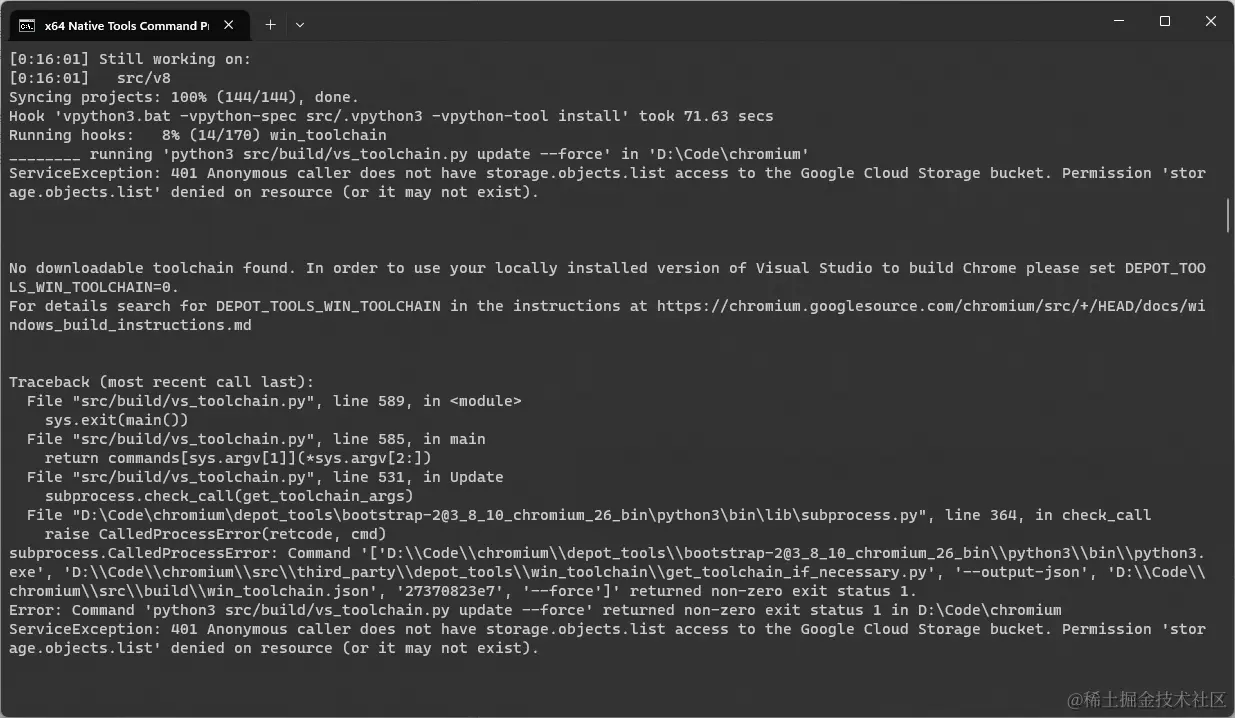Click the 'Traceback (most recent call last)' line
The image size is (1235, 718).
pos(161,382)
